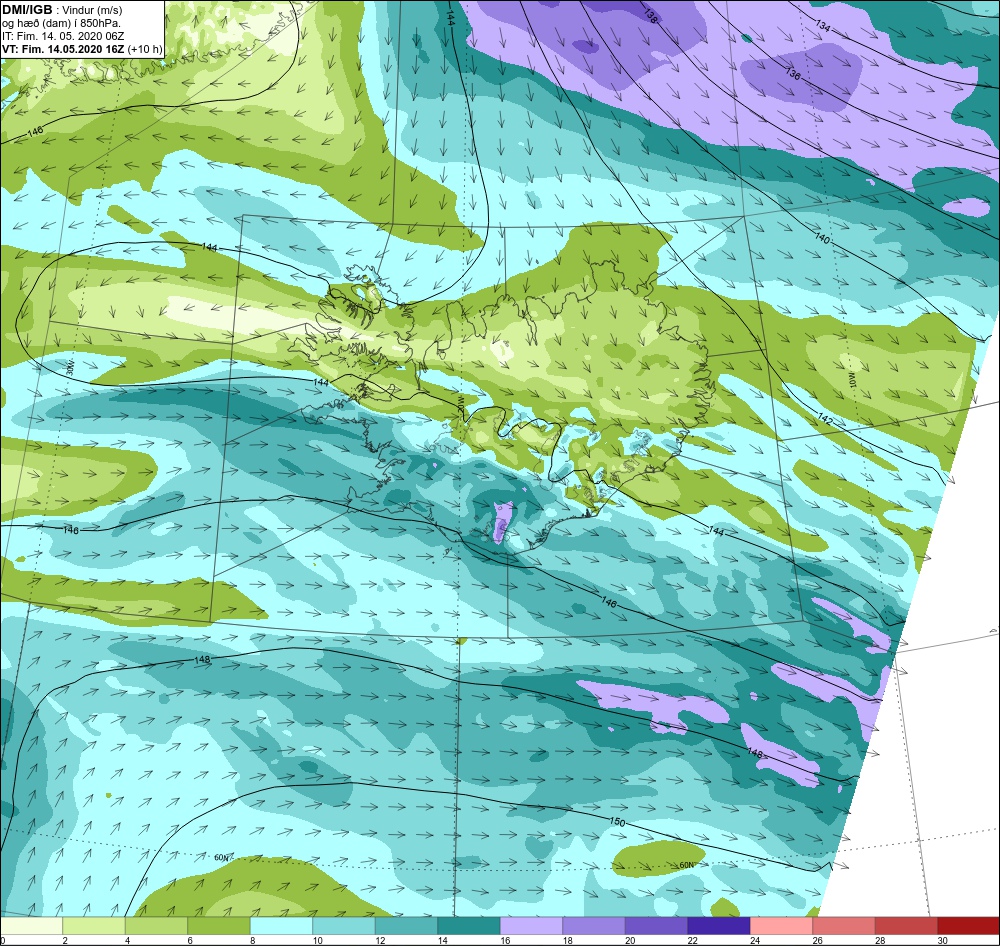Select the "148" contour label in the western ocean
The image size is (1000, 946).
(202, 659)
